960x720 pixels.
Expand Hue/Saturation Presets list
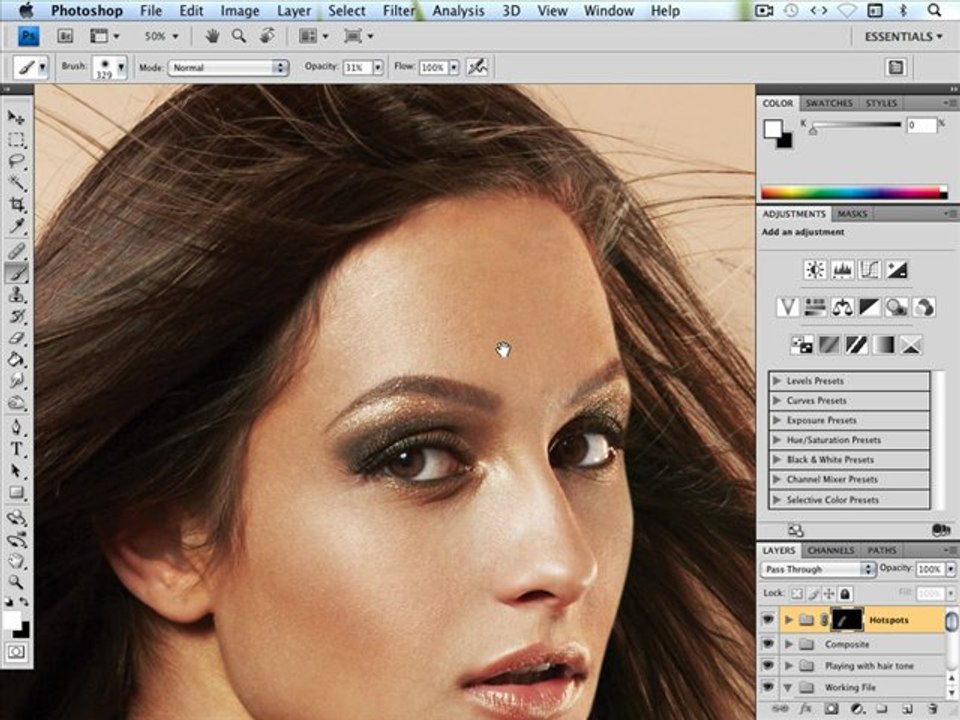click(x=778, y=440)
